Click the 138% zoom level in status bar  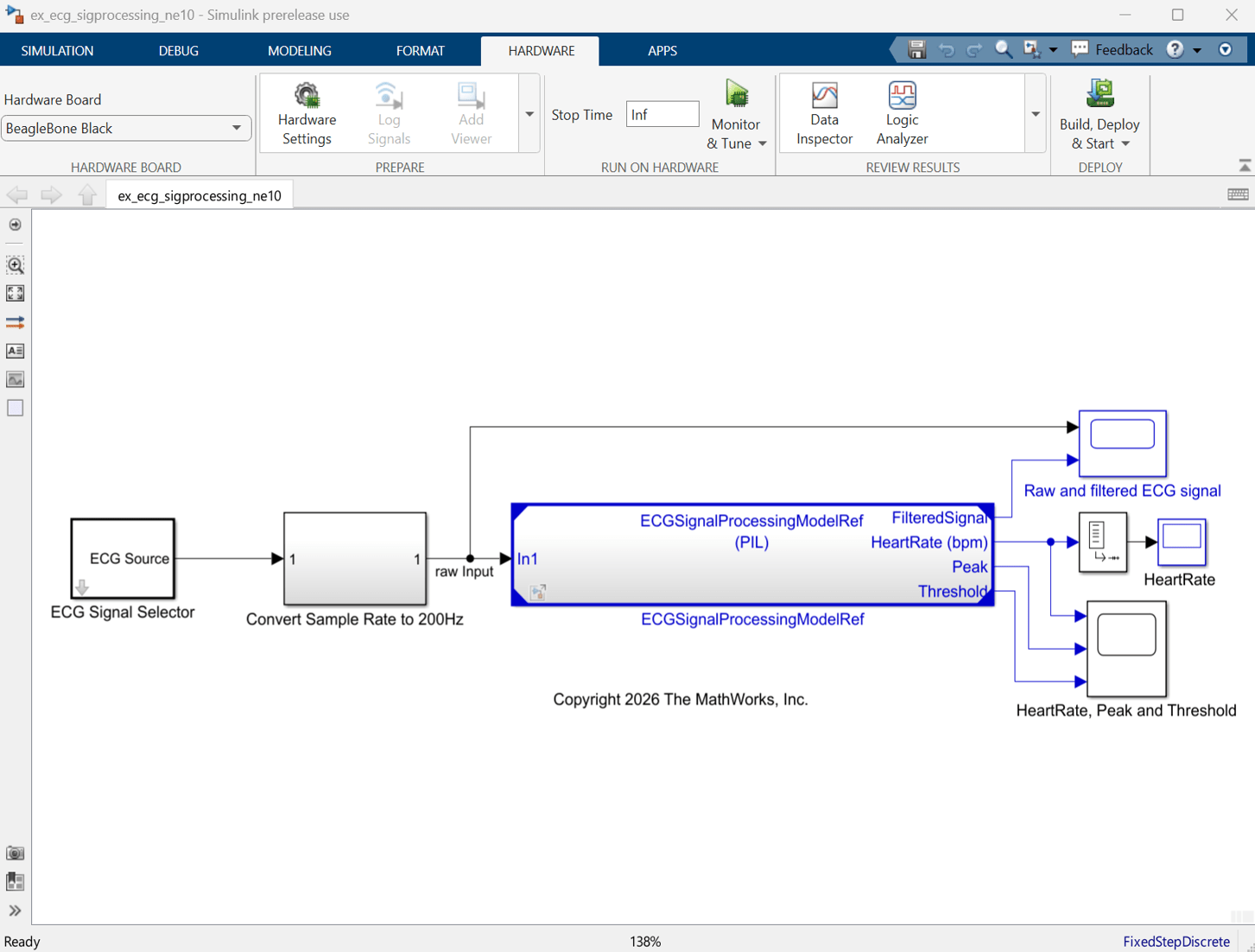(x=645, y=942)
